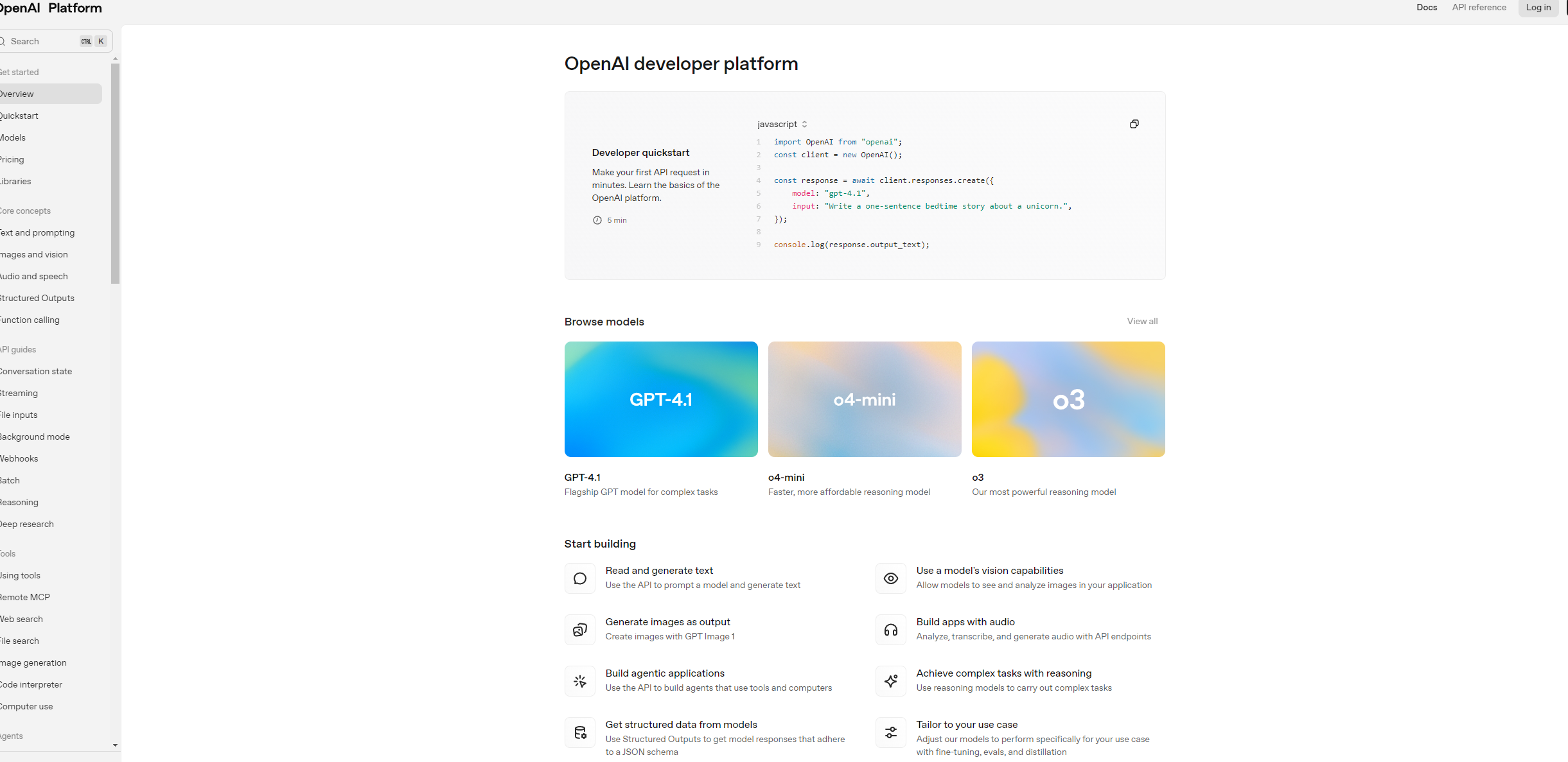This screenshot has height=762, width=1568.
Task: Click the database icon for structured data
Action: [x=580, y=732]
